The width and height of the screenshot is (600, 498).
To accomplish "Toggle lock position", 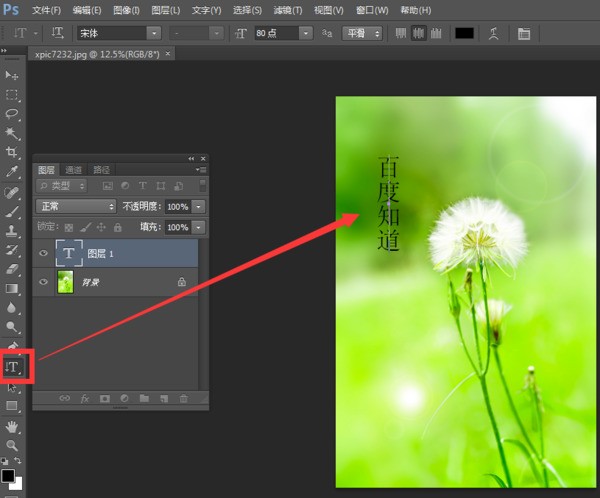I will (101, 227).
